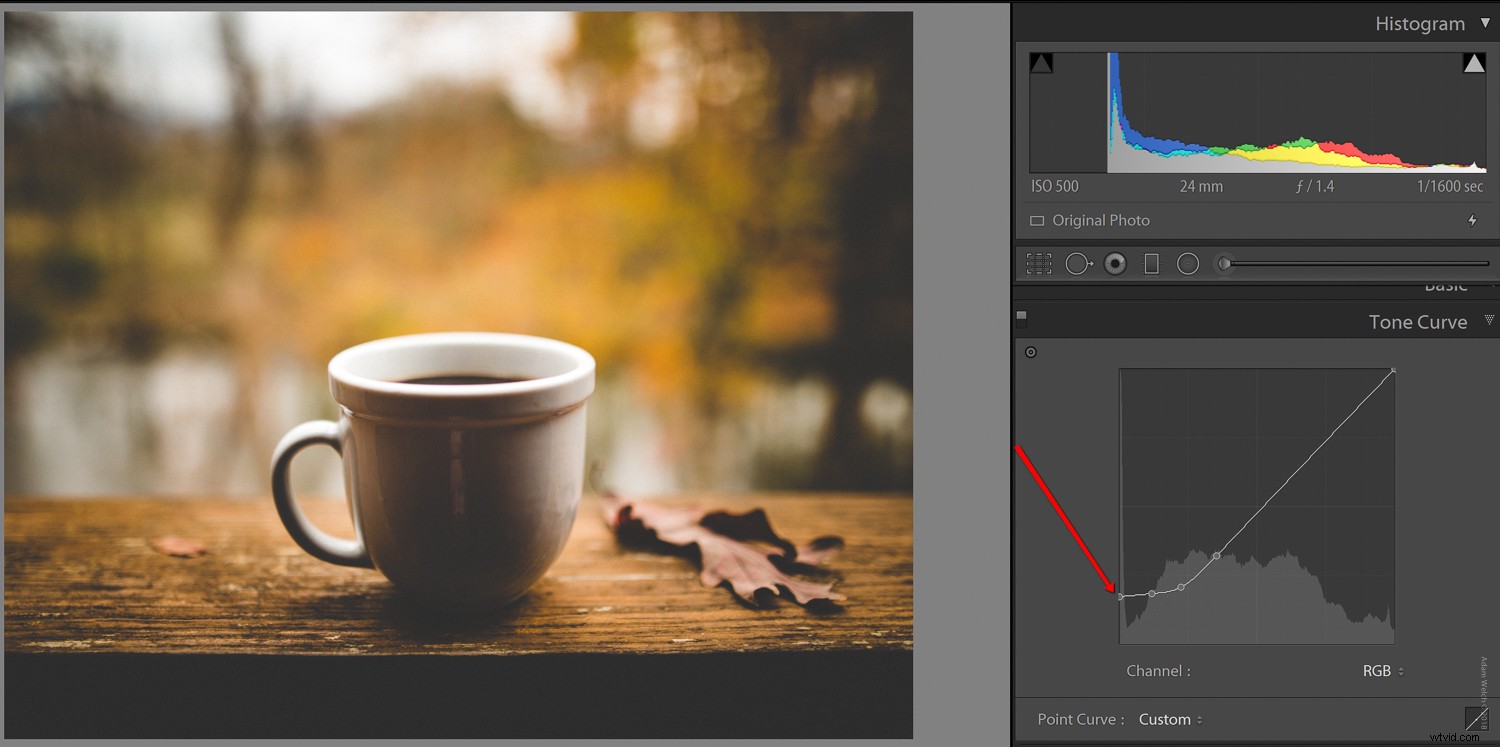Expand the Basic panel header
1500x747 pixels.
(x=1446, y=288)
